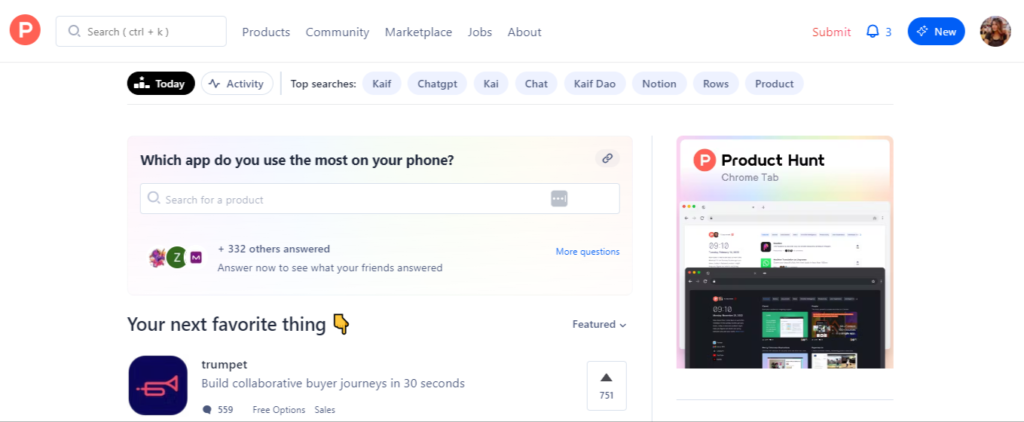The height and width of the screenshot is (422, 1024).
Task: Open the Products menu
Action: click(266, 32)
